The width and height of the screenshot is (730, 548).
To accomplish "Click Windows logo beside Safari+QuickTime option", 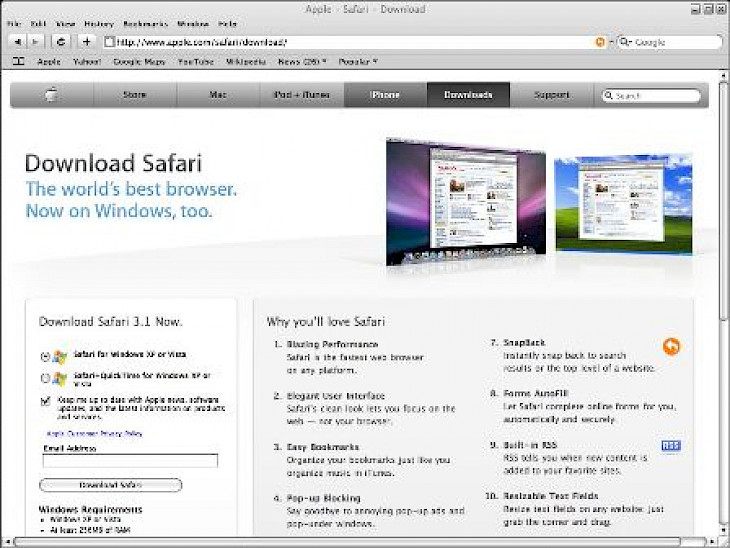I will tap(60, 379).
